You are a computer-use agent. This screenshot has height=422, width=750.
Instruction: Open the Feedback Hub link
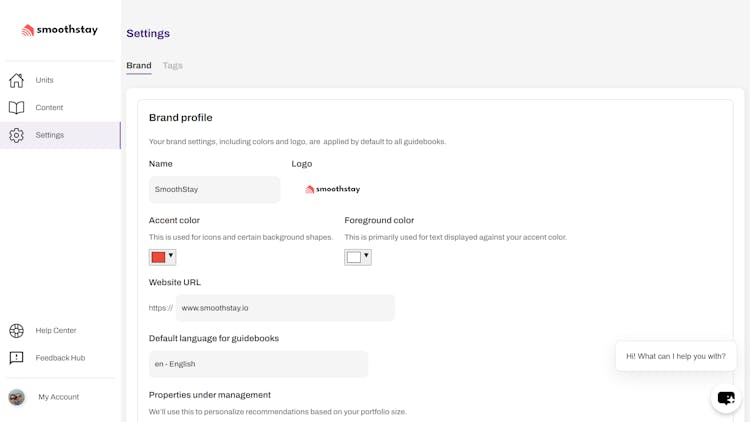(60, 358)
